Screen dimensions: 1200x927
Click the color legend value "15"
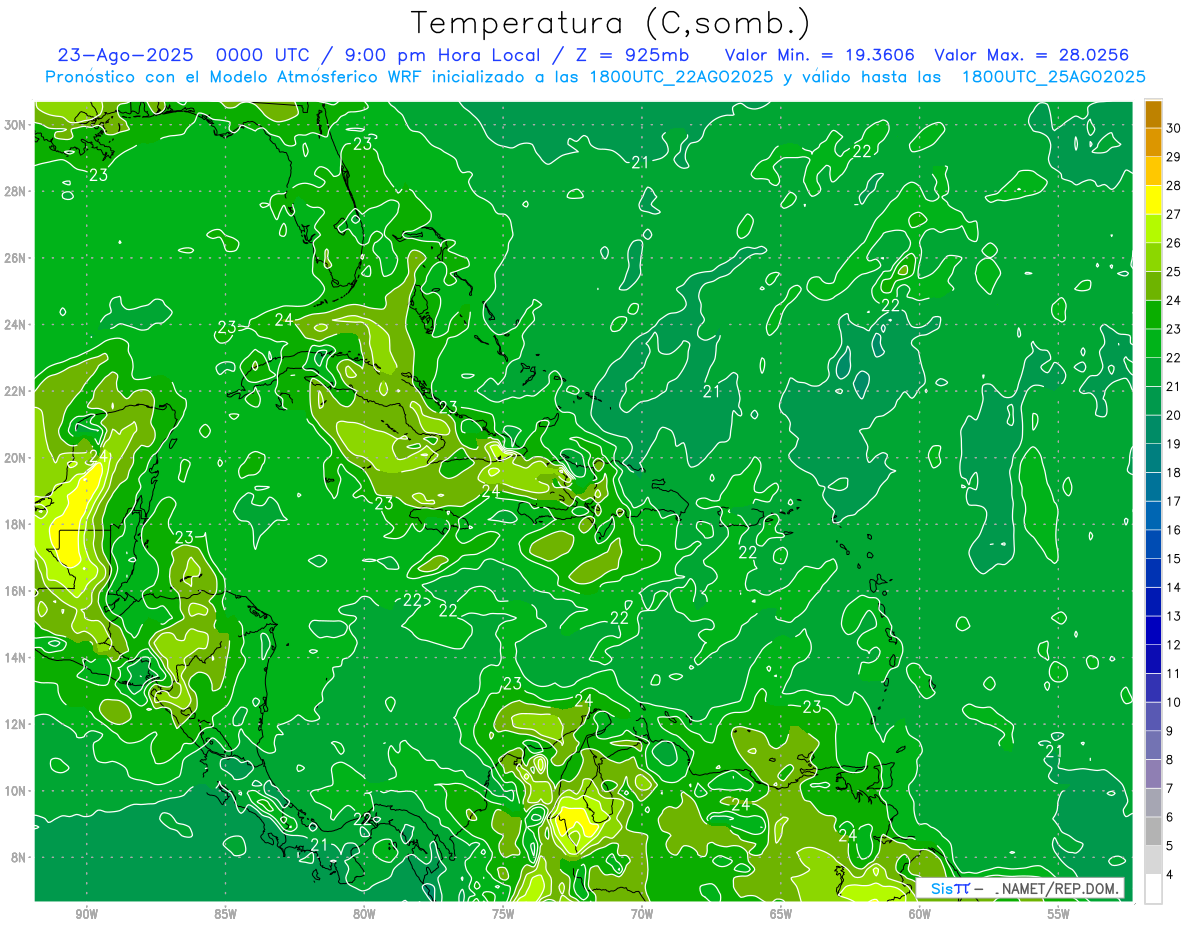click(x=1174, y=558)
